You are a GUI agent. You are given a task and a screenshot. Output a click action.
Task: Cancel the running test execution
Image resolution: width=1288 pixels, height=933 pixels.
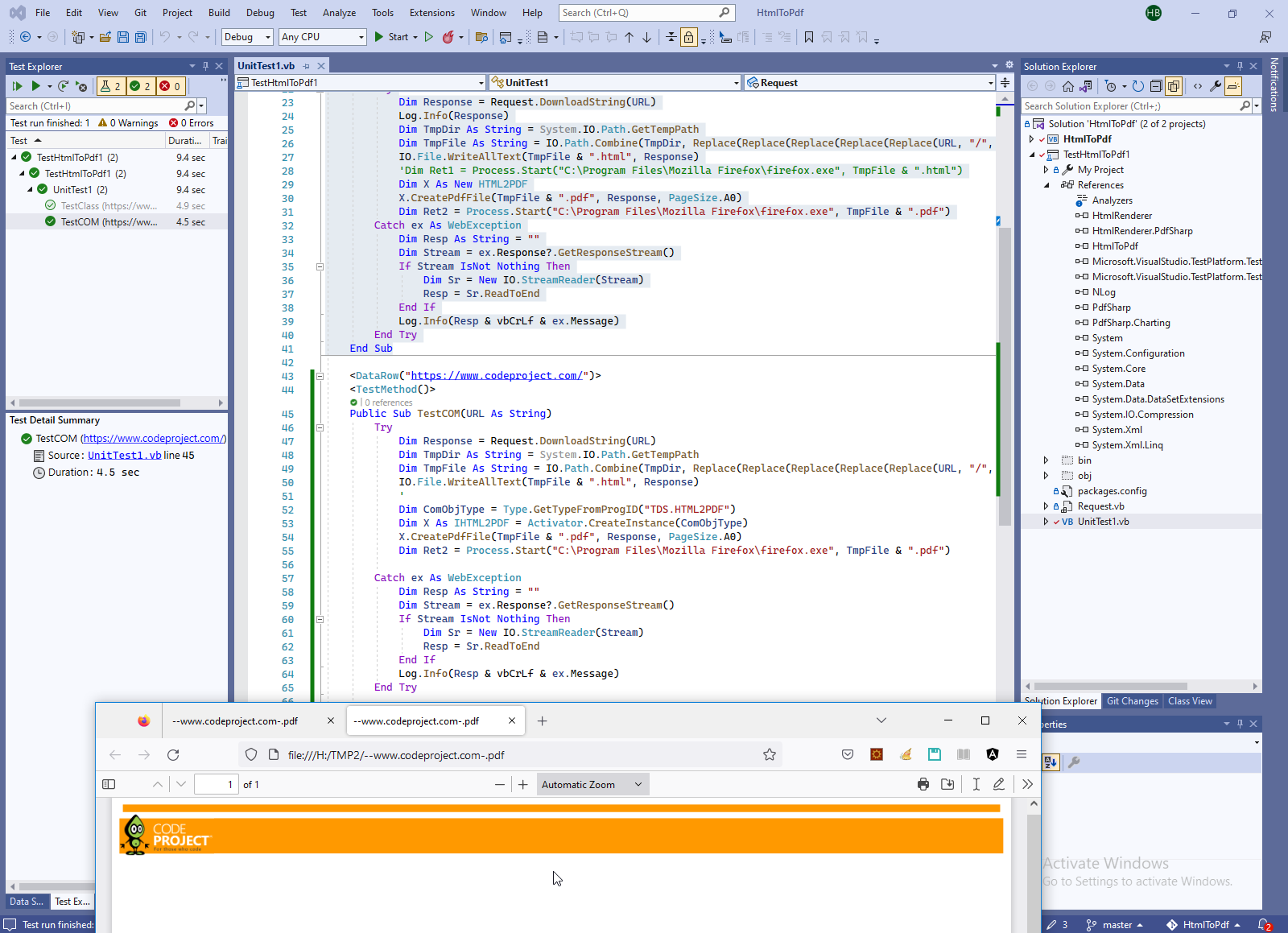pos(81,86)
